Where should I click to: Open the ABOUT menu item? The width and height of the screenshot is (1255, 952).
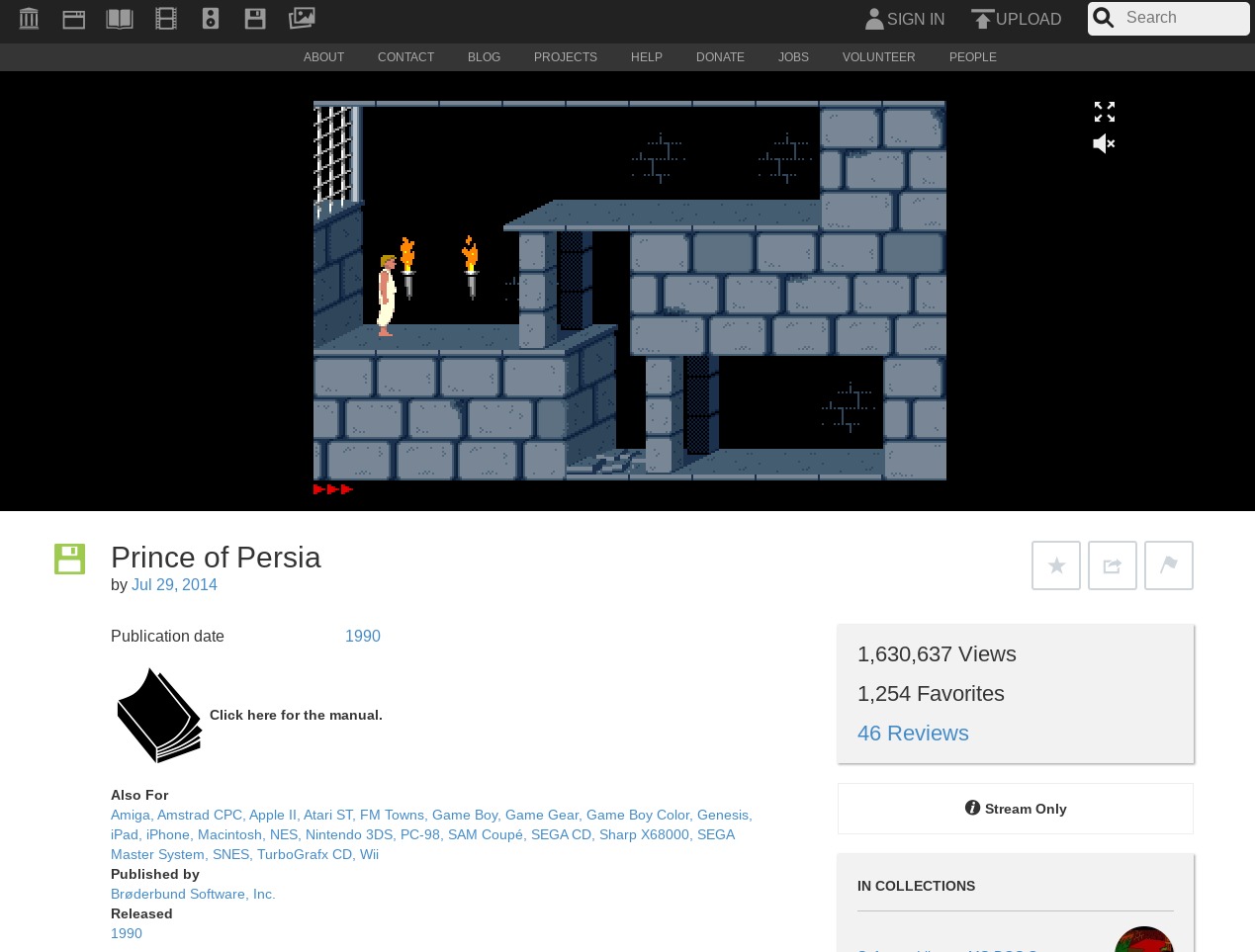[x=323, y=57]
